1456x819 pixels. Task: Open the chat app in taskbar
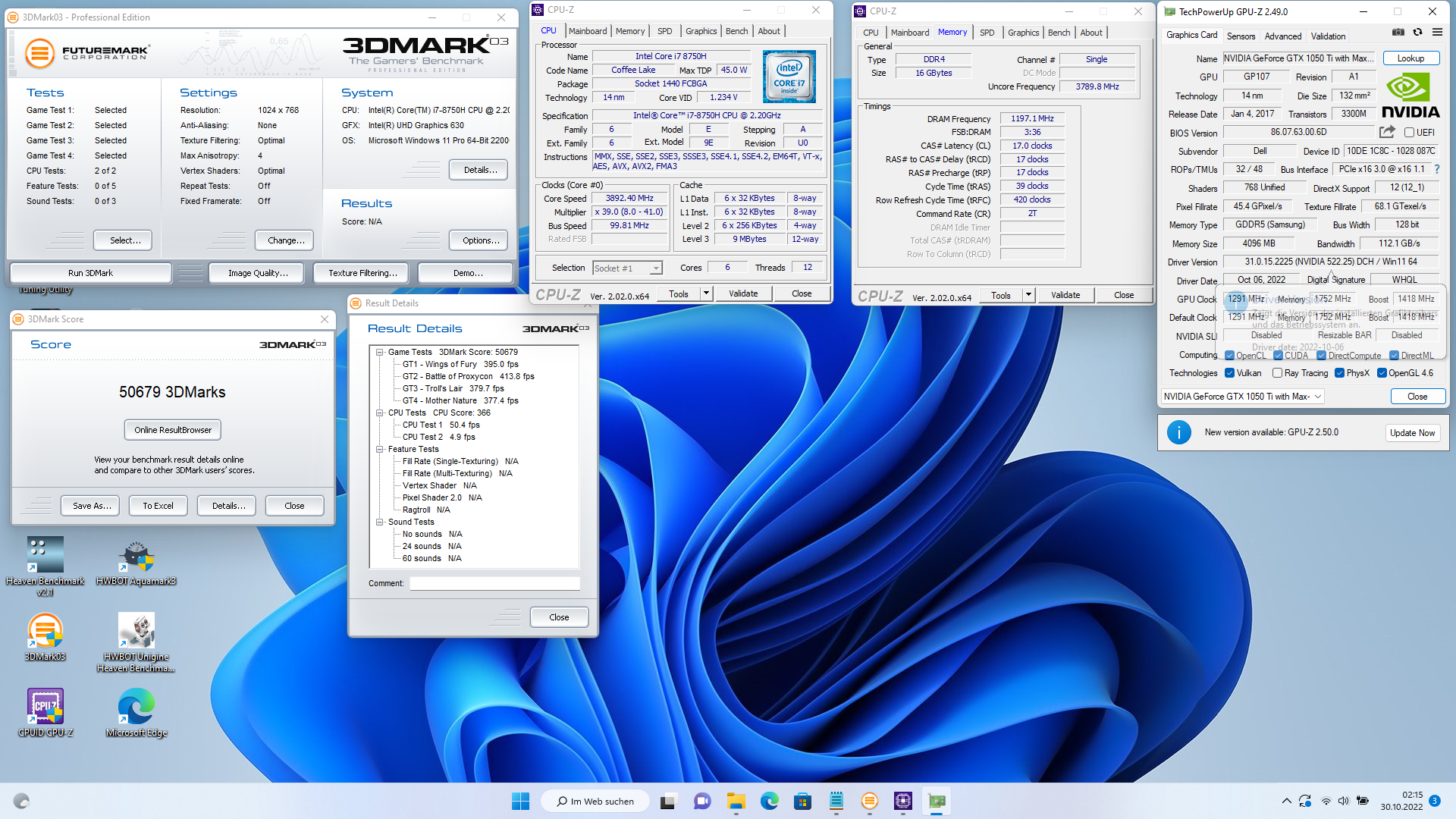click(x=702, y=801)
